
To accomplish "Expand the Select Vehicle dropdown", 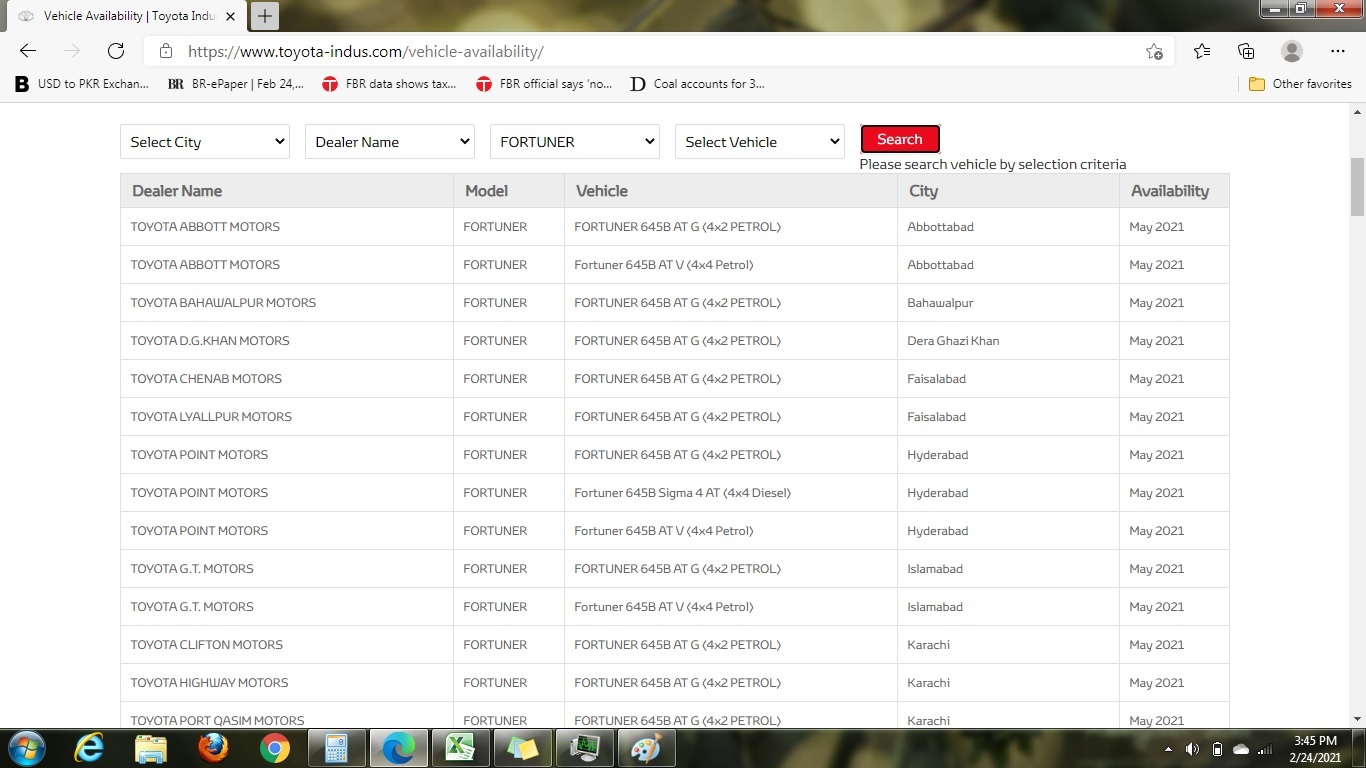I will point(760,142).
